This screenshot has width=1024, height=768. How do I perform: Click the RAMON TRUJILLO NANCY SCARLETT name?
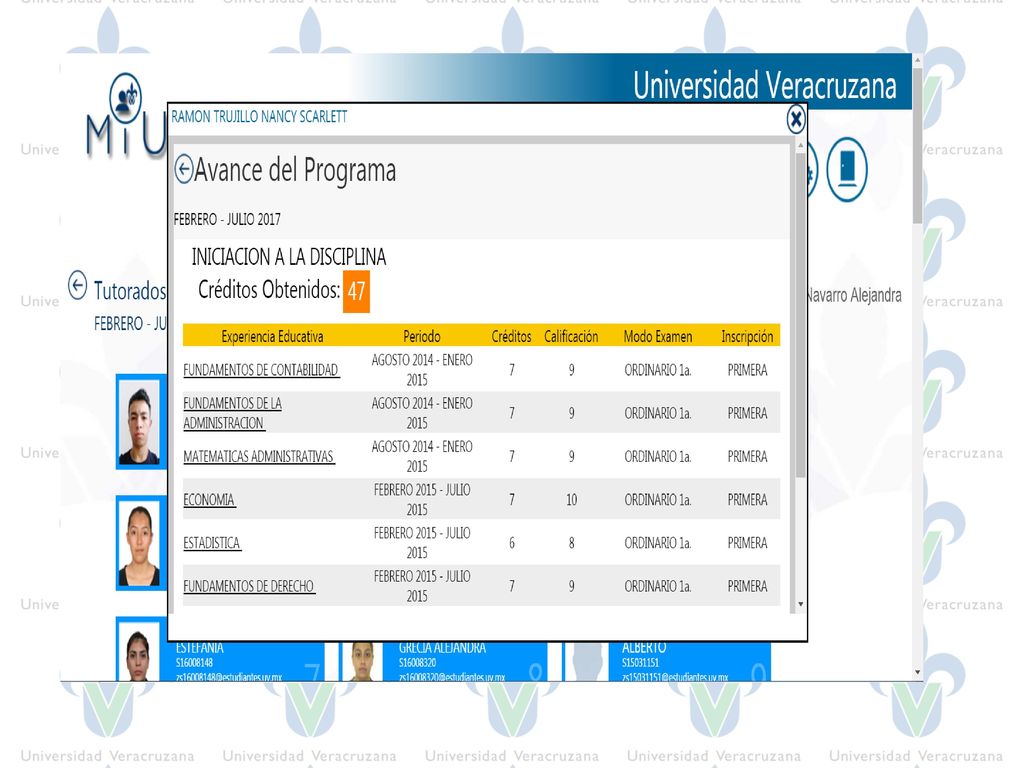coord(259,117)
